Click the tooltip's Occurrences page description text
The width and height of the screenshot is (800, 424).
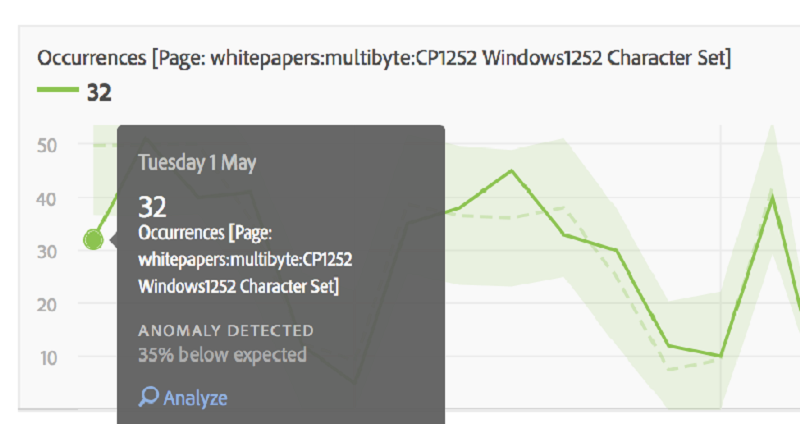click(245, 259)
